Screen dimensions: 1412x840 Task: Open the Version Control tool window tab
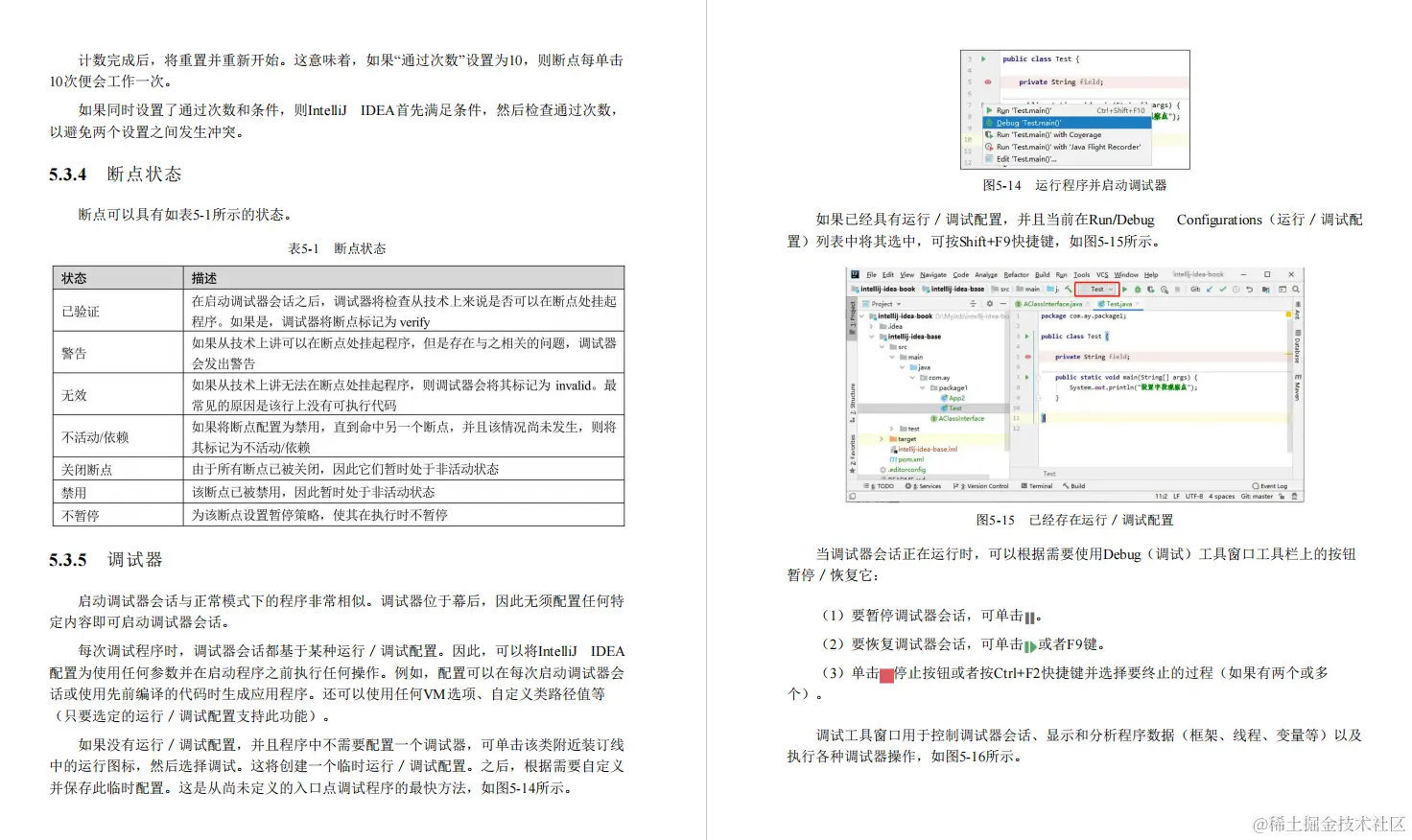[980, 486]
